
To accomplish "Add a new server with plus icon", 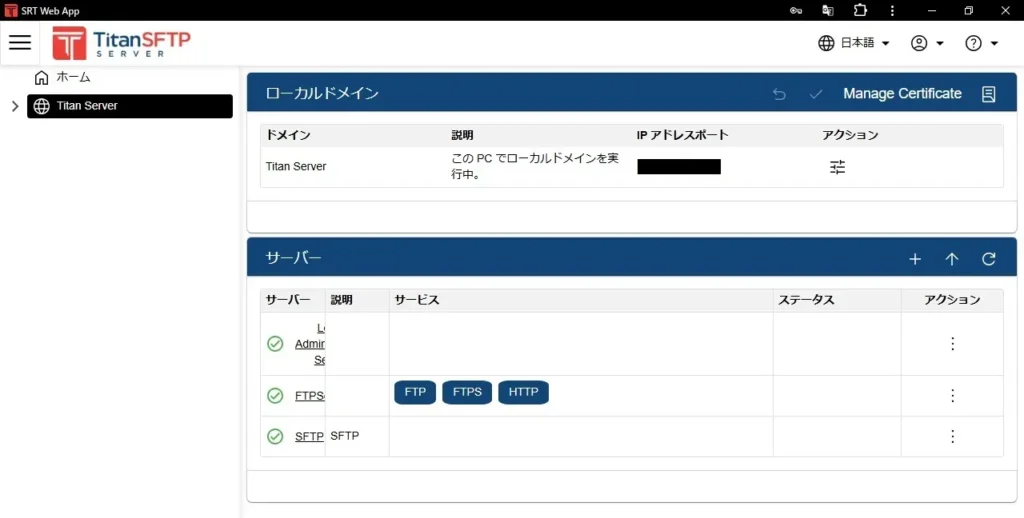I will [914, 259].
